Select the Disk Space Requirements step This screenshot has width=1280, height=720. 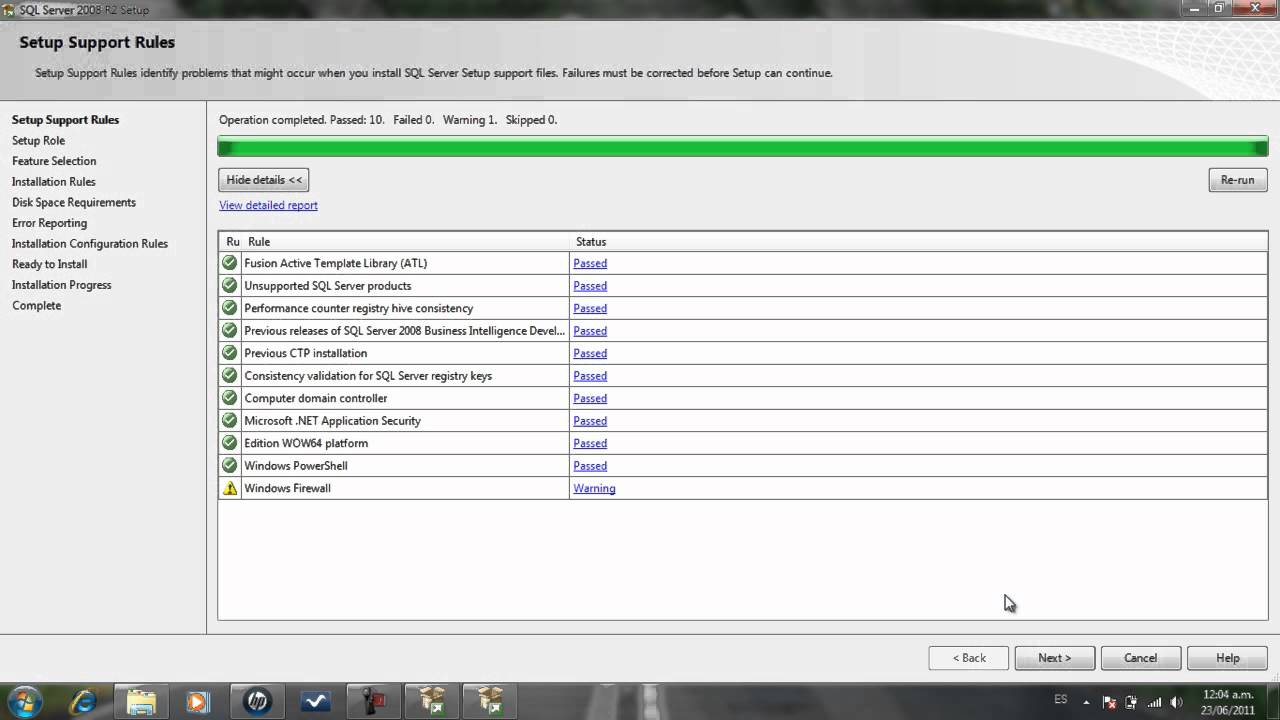coord(74,202)
